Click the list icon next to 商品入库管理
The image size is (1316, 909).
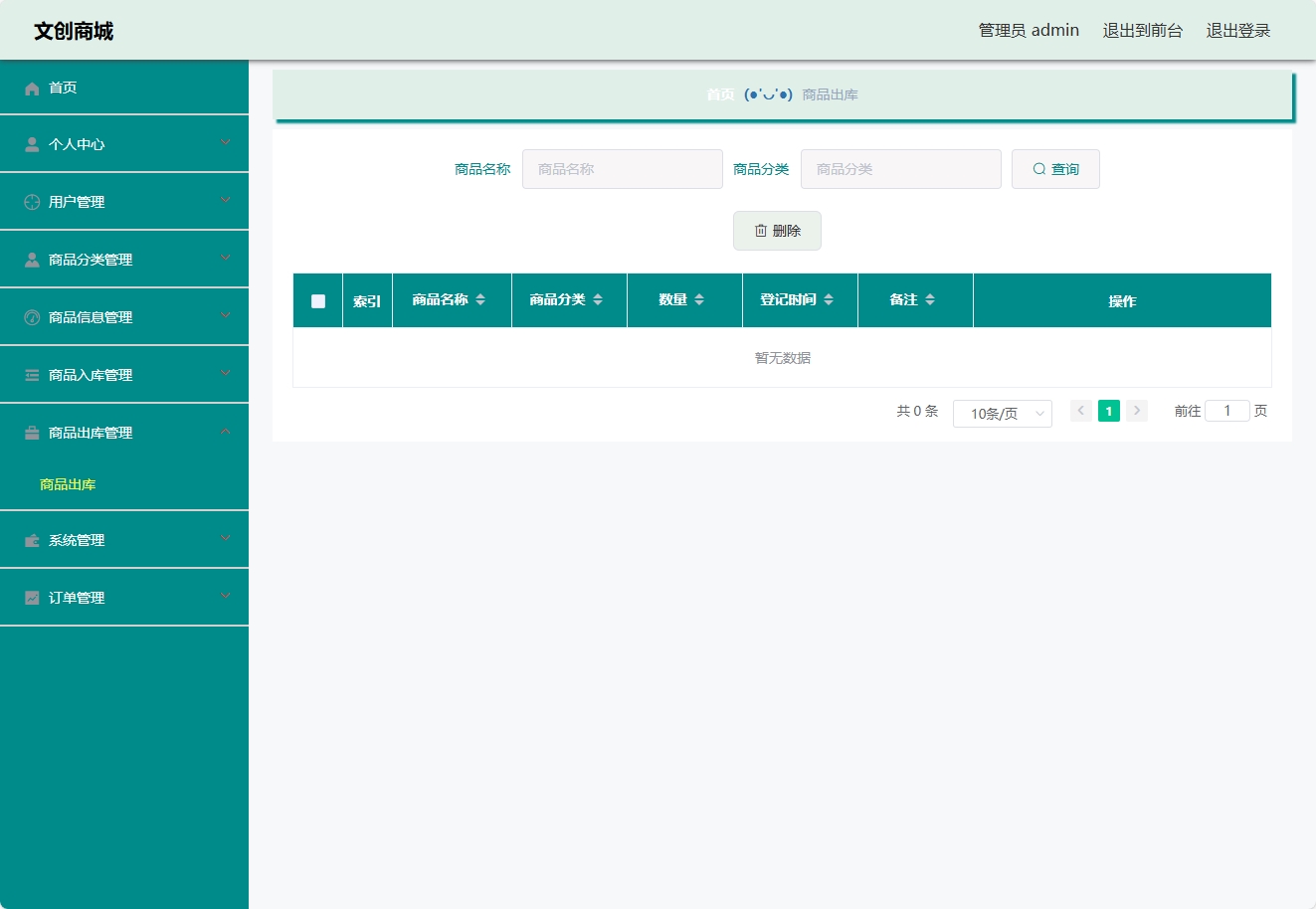(28, 374)
